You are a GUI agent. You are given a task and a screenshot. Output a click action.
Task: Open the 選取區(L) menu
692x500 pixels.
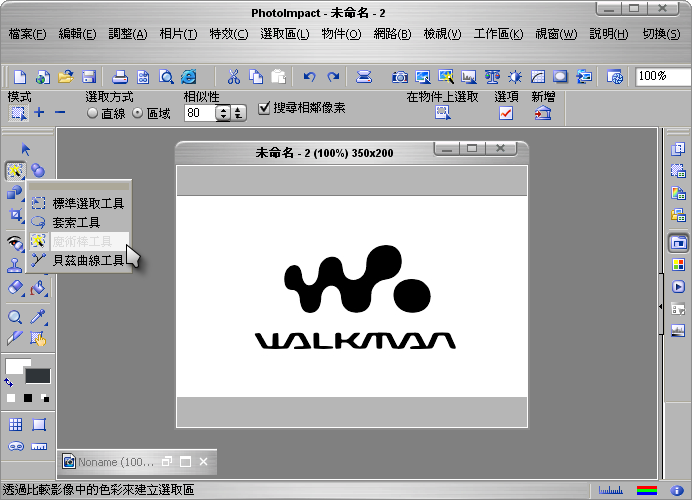pos(285,34)
